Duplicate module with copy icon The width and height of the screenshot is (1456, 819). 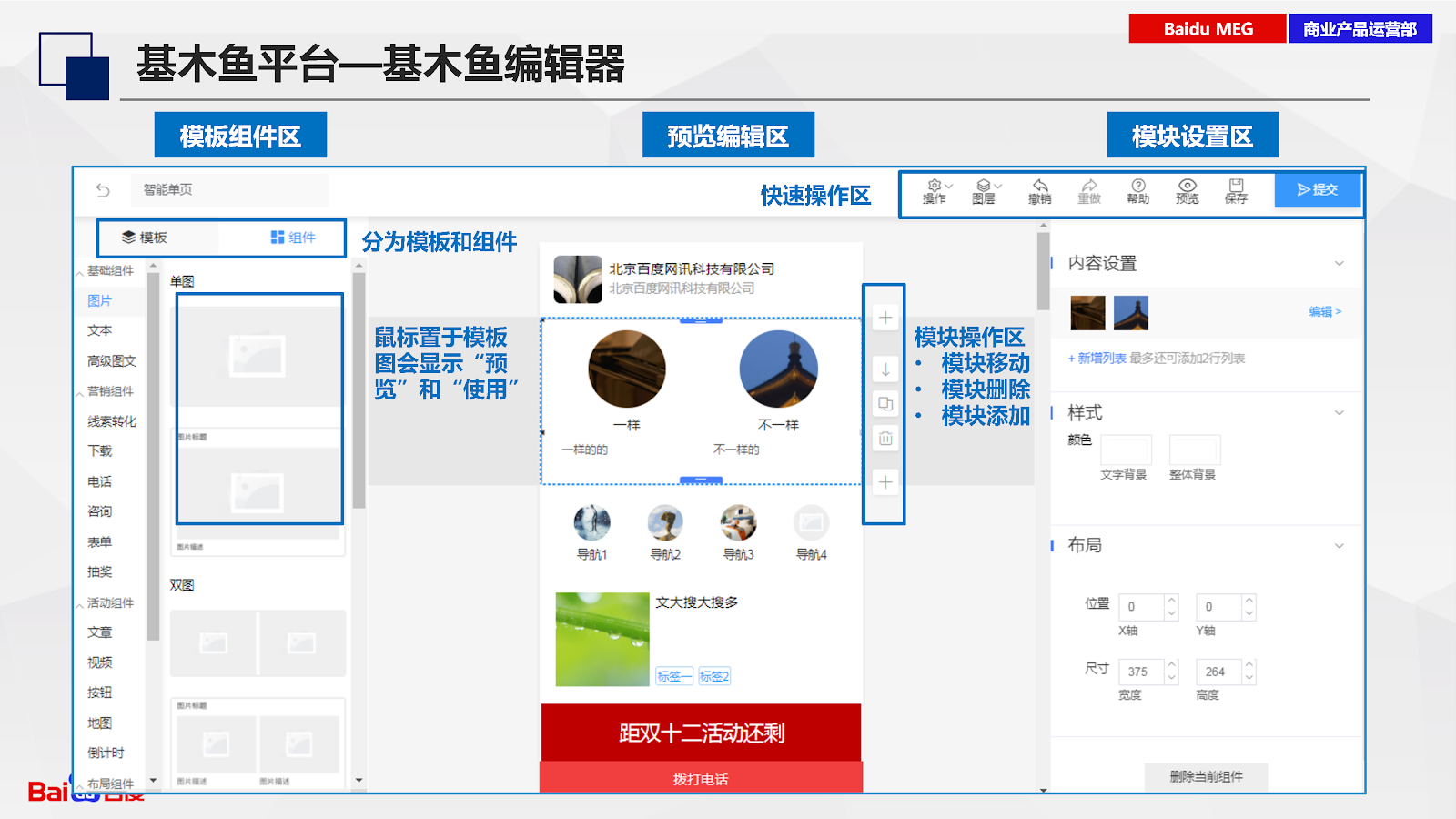(885, 404)
